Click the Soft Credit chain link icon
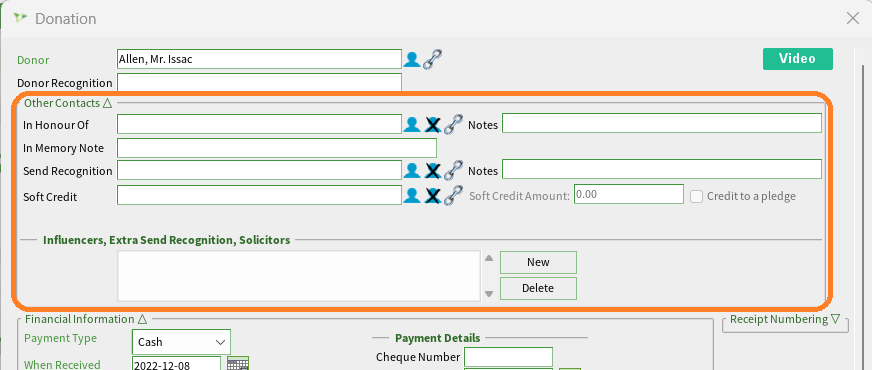The image size is (872, 370). point(454,196)
